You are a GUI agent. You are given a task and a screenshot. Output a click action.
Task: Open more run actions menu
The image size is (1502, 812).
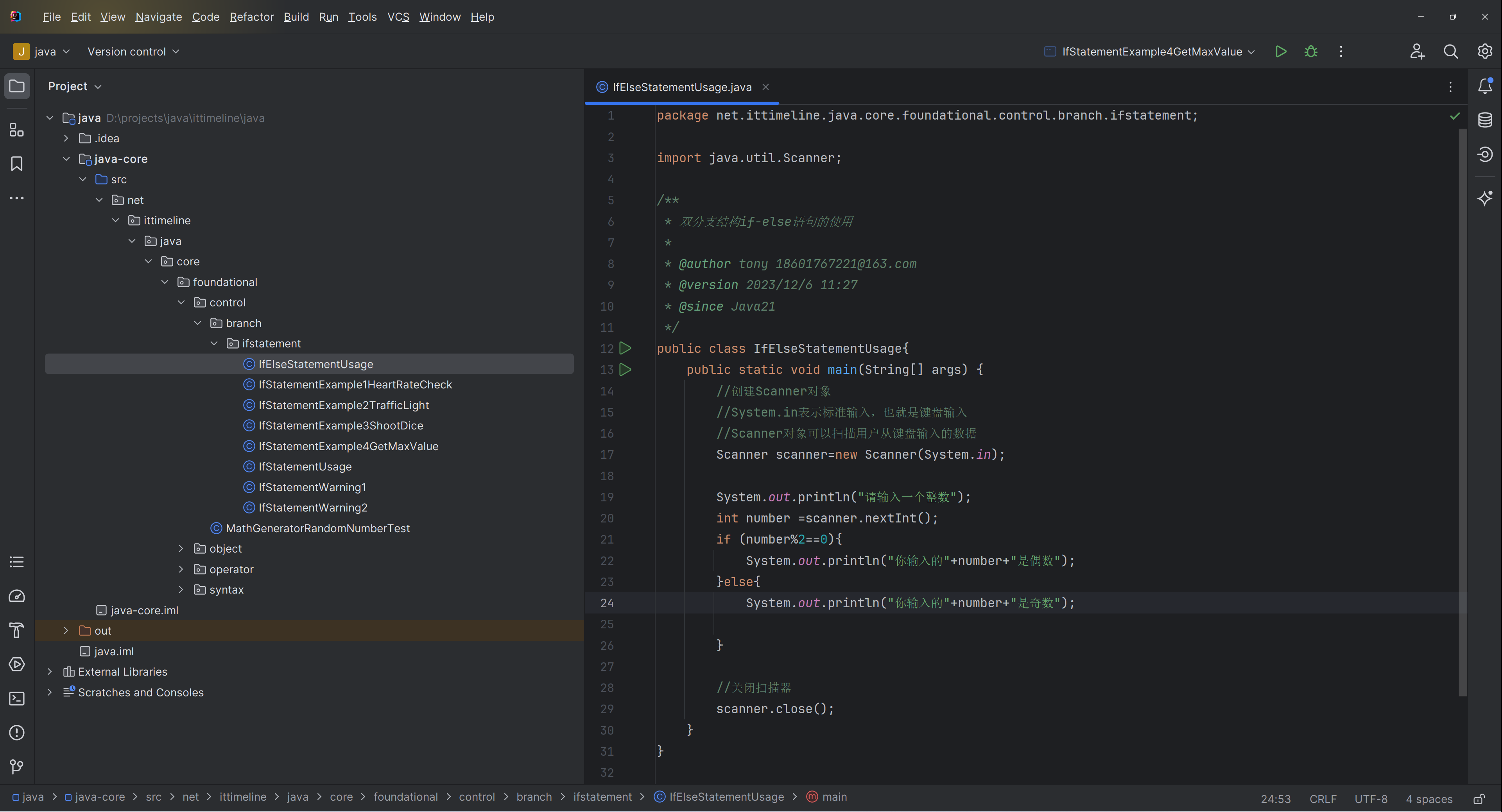(1341, 51)
